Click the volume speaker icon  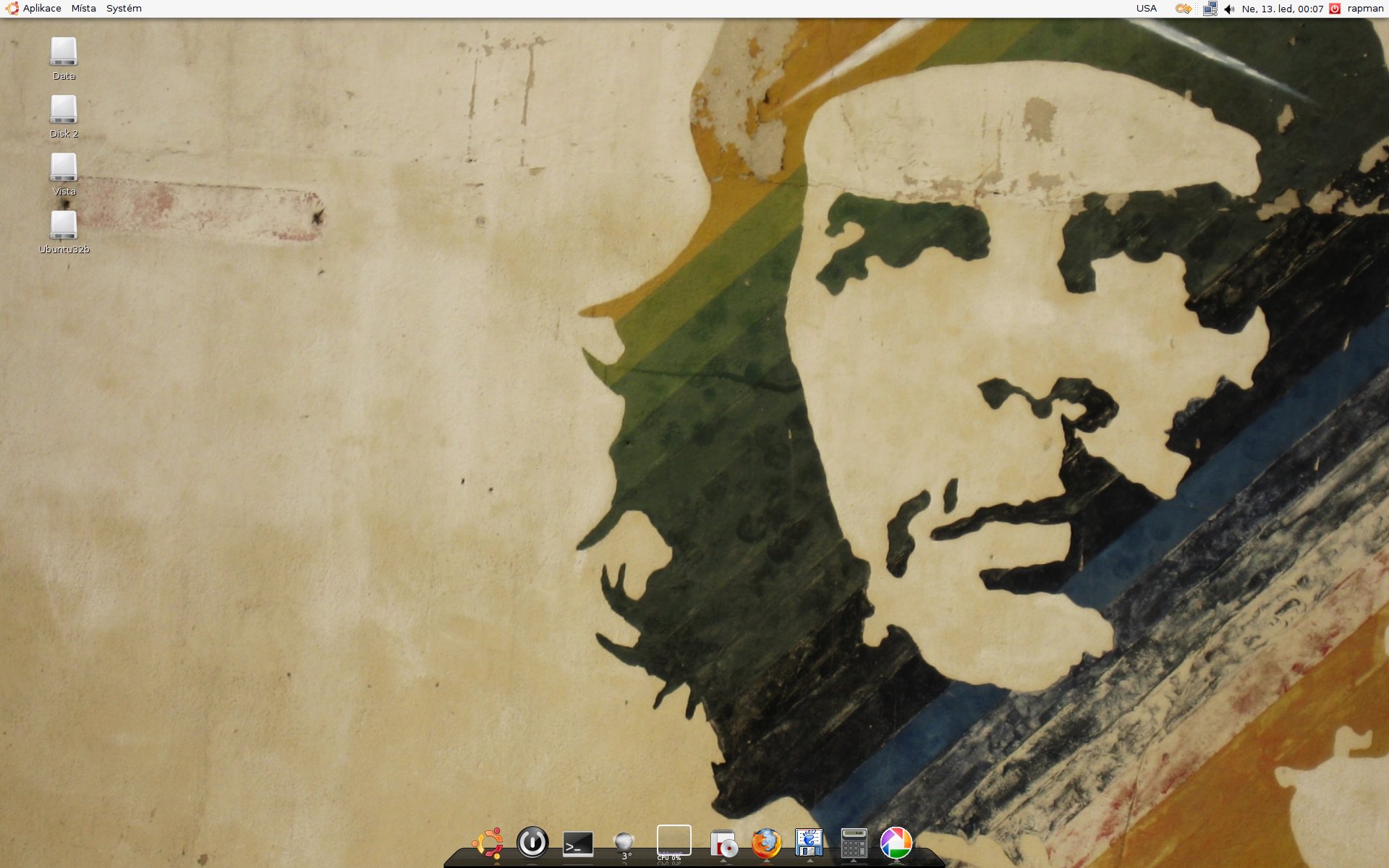click(x=1229, y=9)
